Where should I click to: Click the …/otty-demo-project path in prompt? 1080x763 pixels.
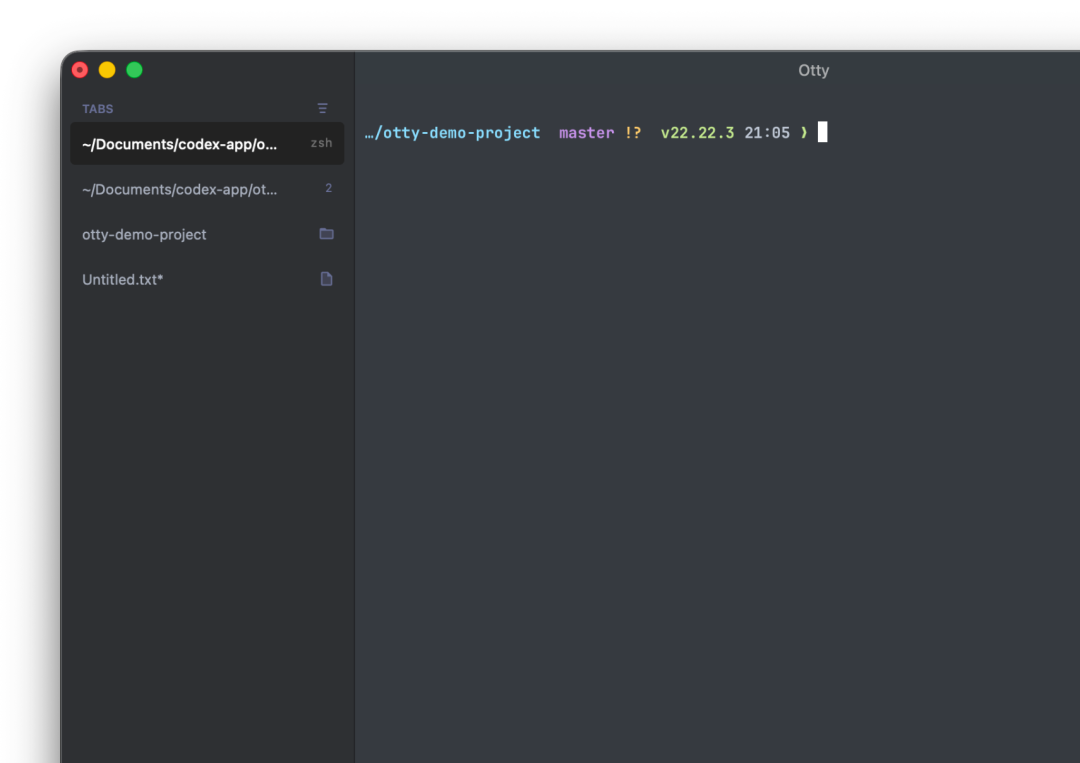[x=453, y=133]
